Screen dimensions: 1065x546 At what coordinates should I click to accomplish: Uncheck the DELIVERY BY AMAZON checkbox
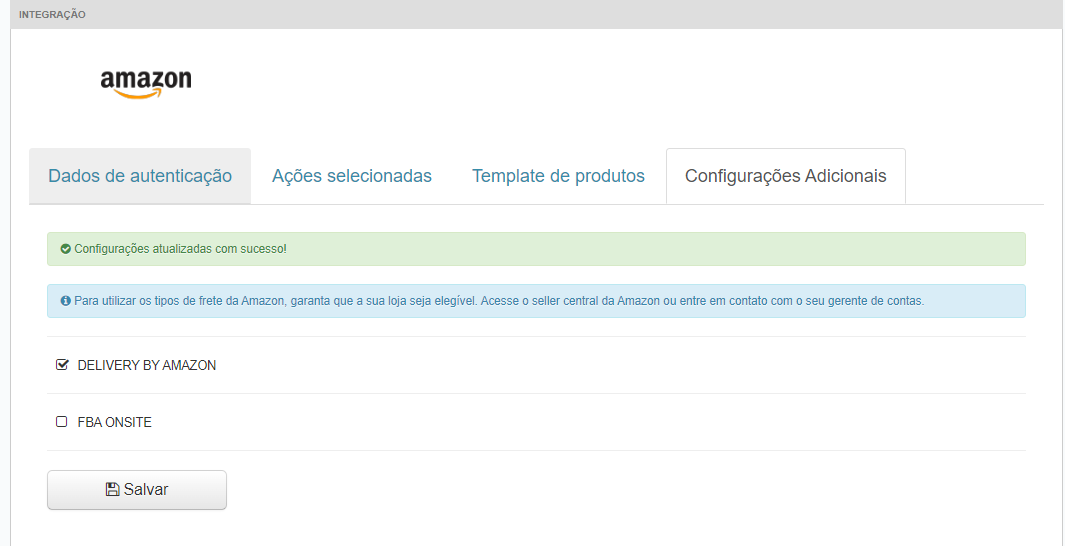click(62, 365)
